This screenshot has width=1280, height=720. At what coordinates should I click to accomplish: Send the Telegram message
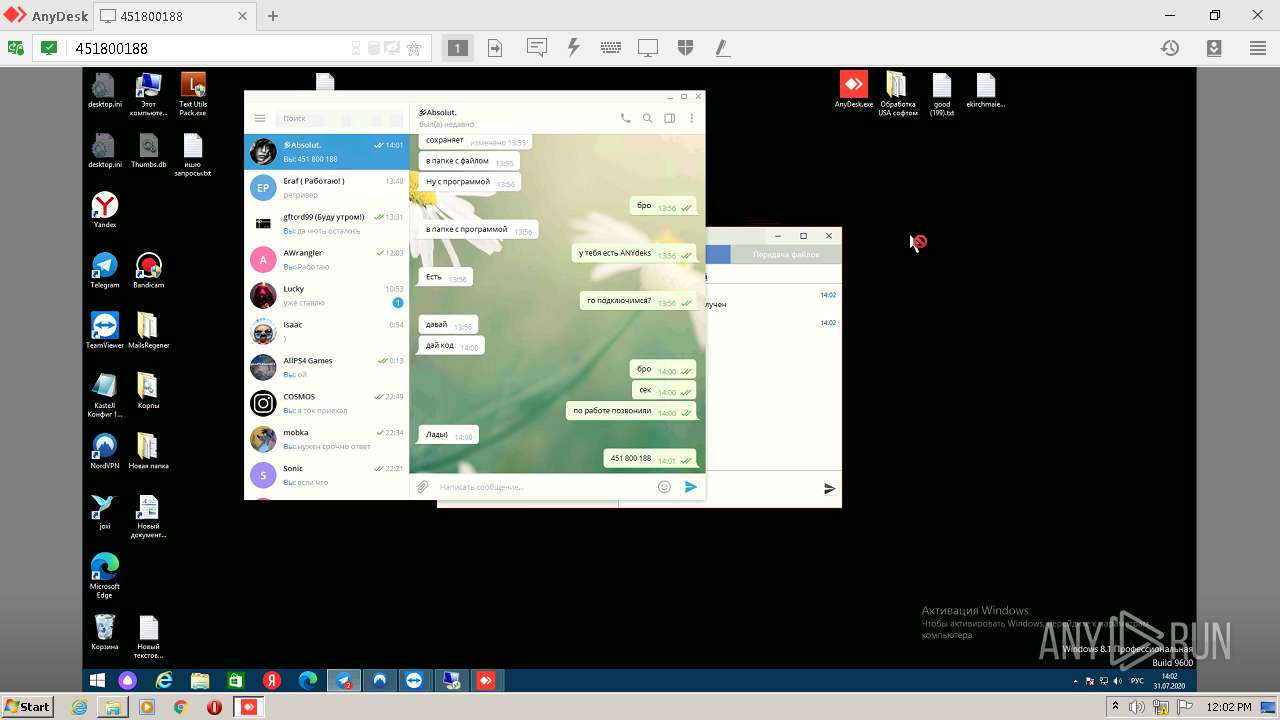tap(690, 487)
